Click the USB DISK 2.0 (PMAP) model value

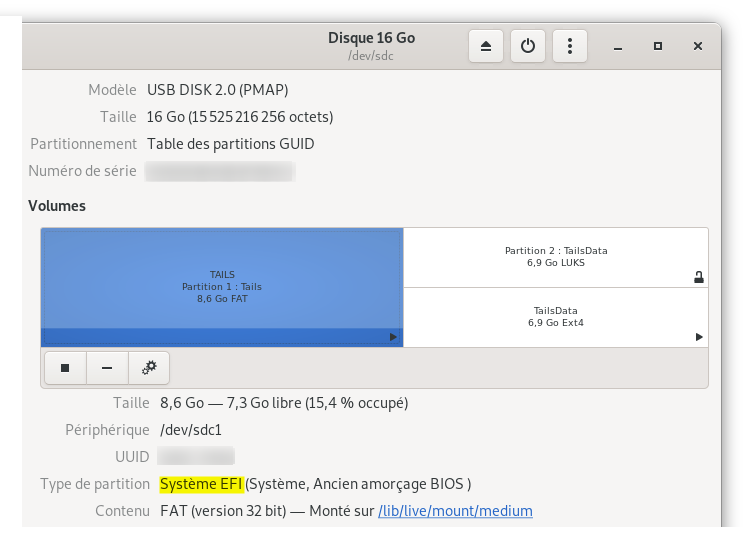point(217,90)
